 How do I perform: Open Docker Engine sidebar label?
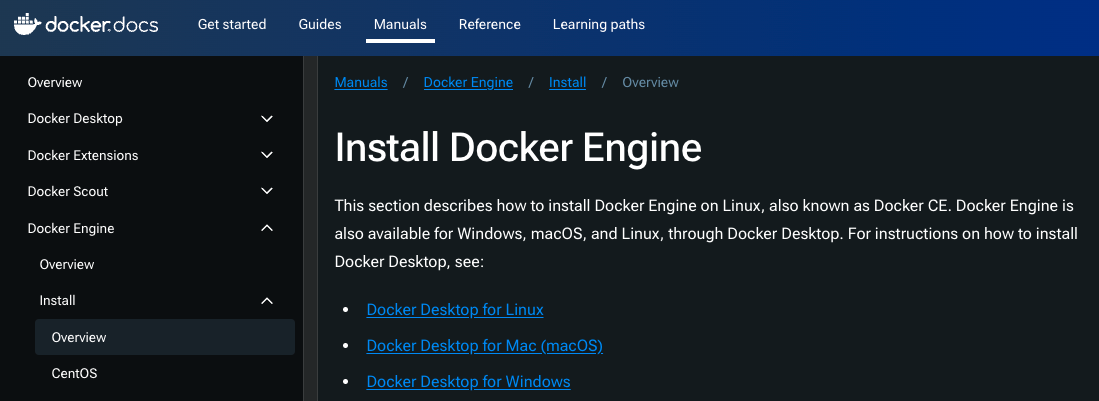(x=71, y=228)
